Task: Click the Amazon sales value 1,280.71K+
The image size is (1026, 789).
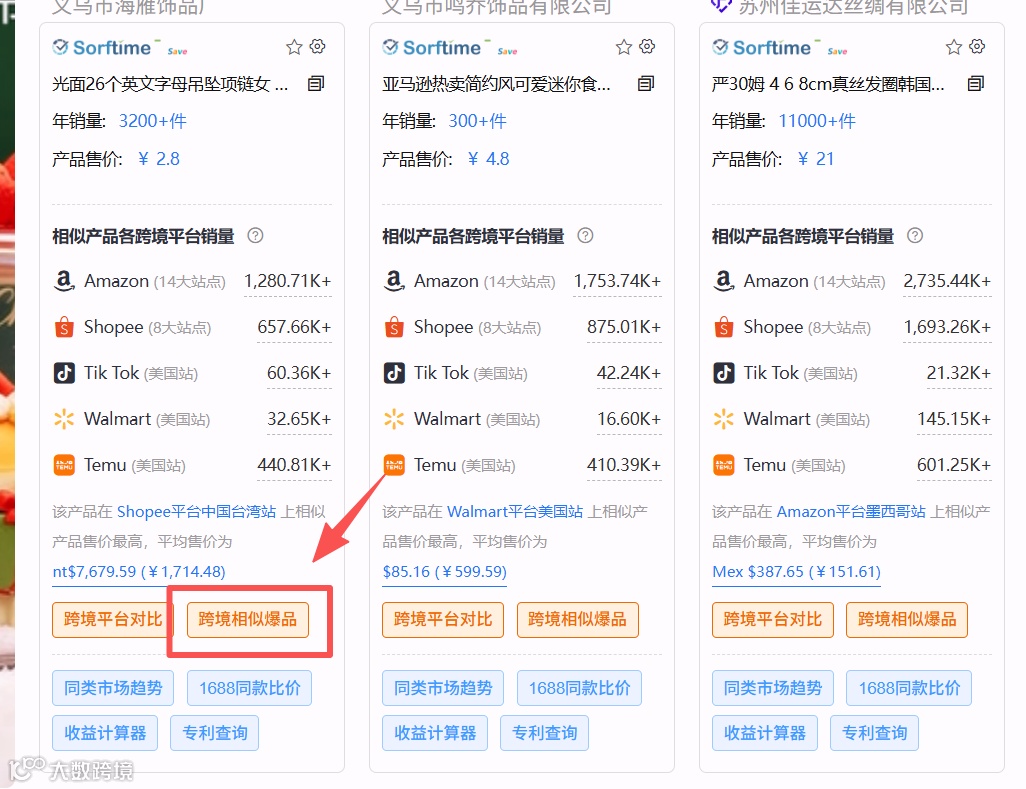Action: pyautogui.click(x=287, y=281)
